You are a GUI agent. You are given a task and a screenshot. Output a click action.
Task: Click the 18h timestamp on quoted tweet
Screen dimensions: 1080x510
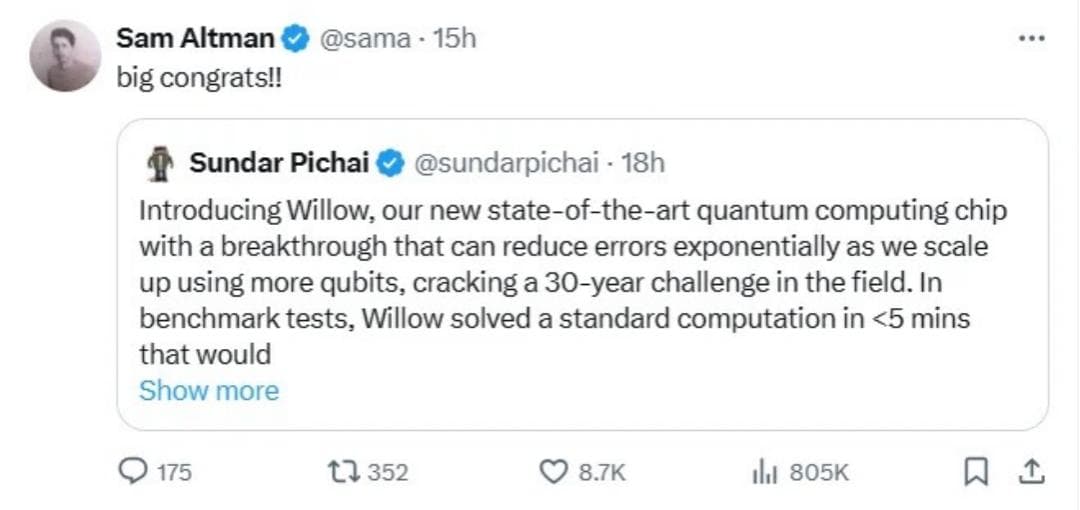point(643,163)
